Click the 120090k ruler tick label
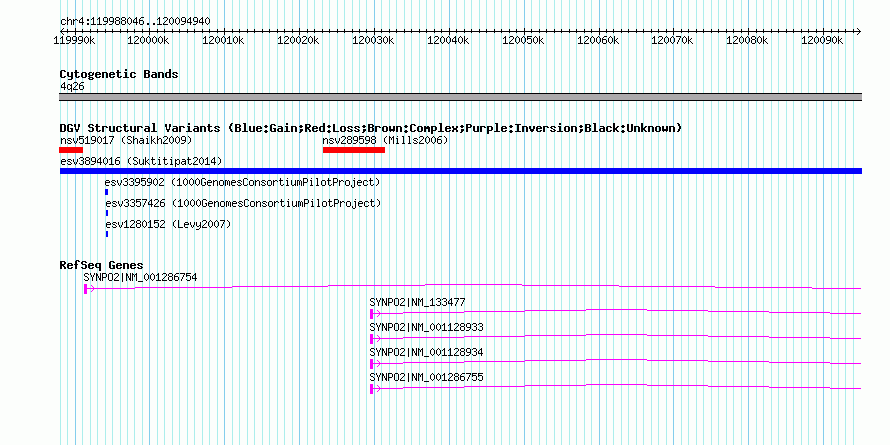This screenshot has height=445, width=890. coord(822,41)
